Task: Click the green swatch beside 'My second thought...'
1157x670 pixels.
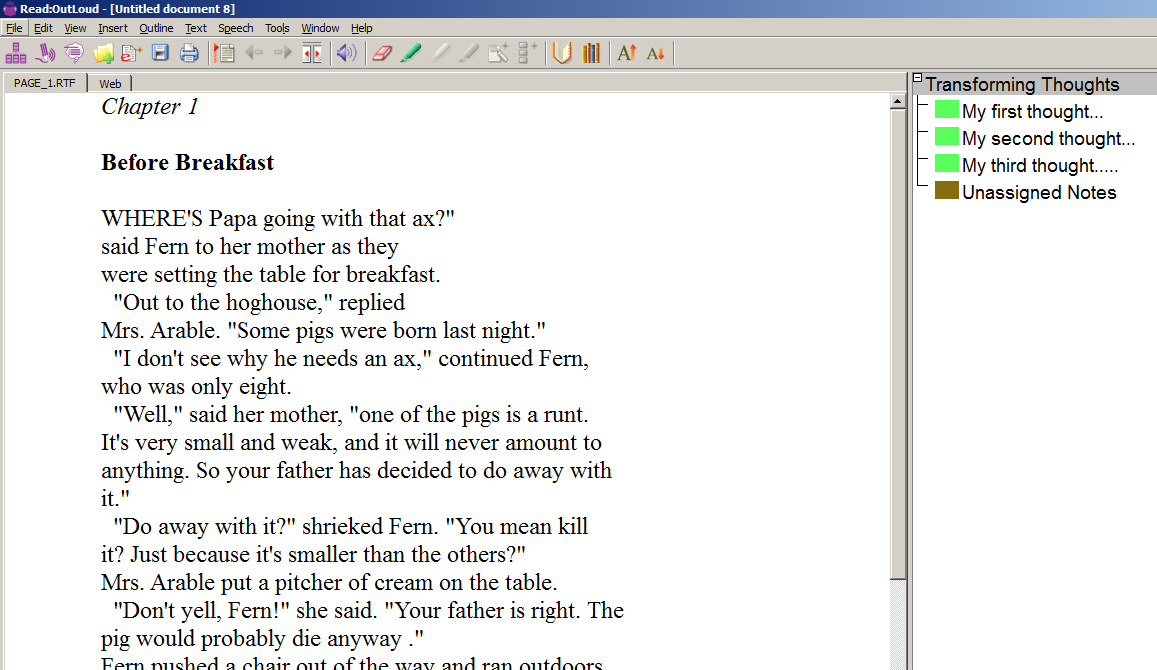Action: pyautogui.click(x=947, y=137)
